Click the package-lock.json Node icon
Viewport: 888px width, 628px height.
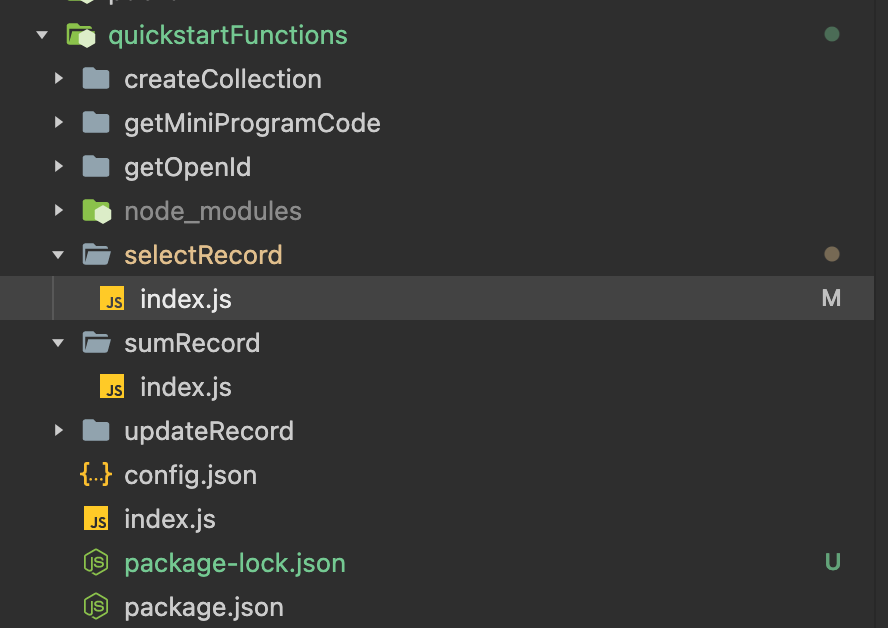click(95, 563)
